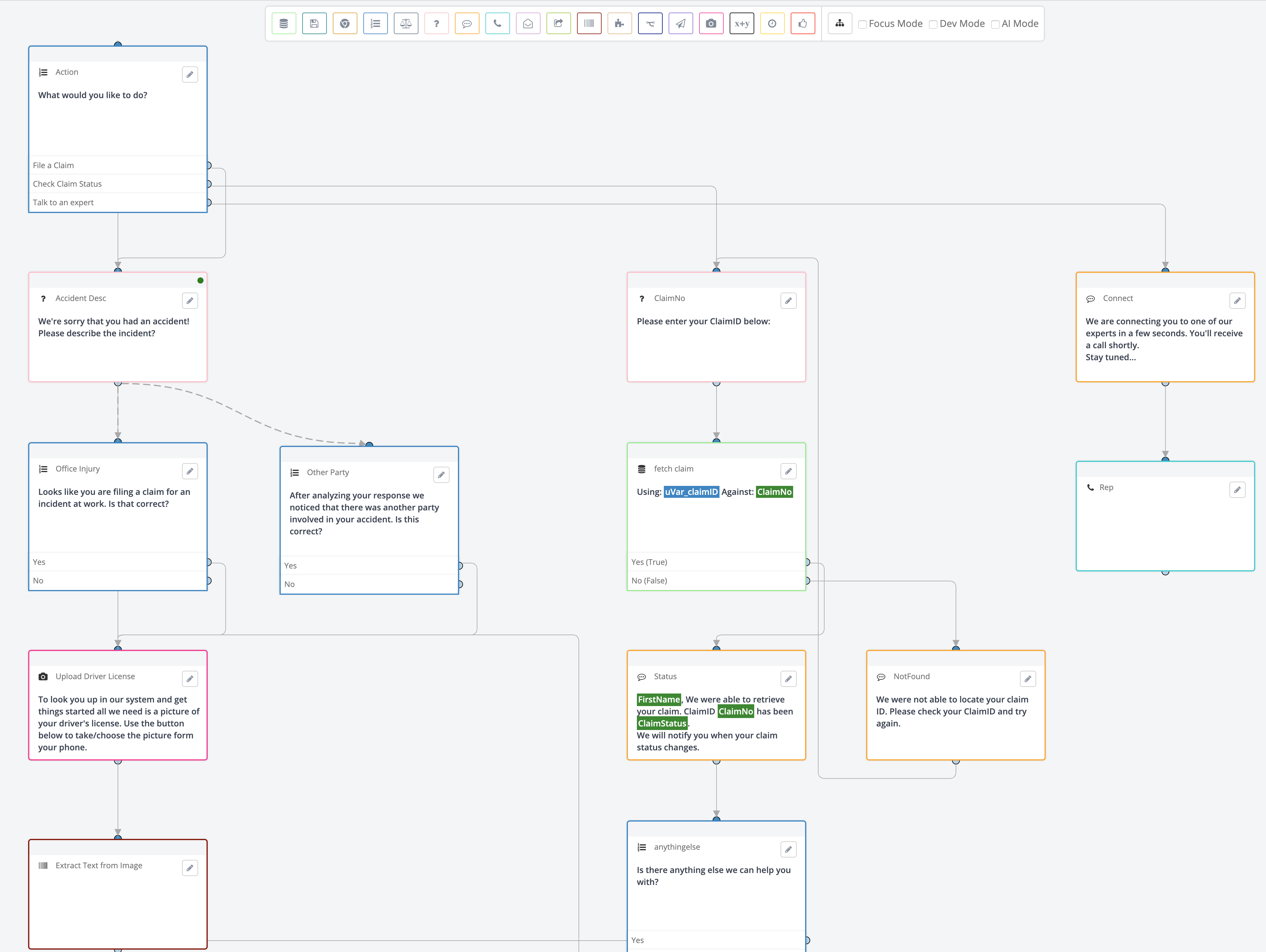Screen dimensions: 1266x952
Task: Click the save flow icon
Action: tap(314, 23)
